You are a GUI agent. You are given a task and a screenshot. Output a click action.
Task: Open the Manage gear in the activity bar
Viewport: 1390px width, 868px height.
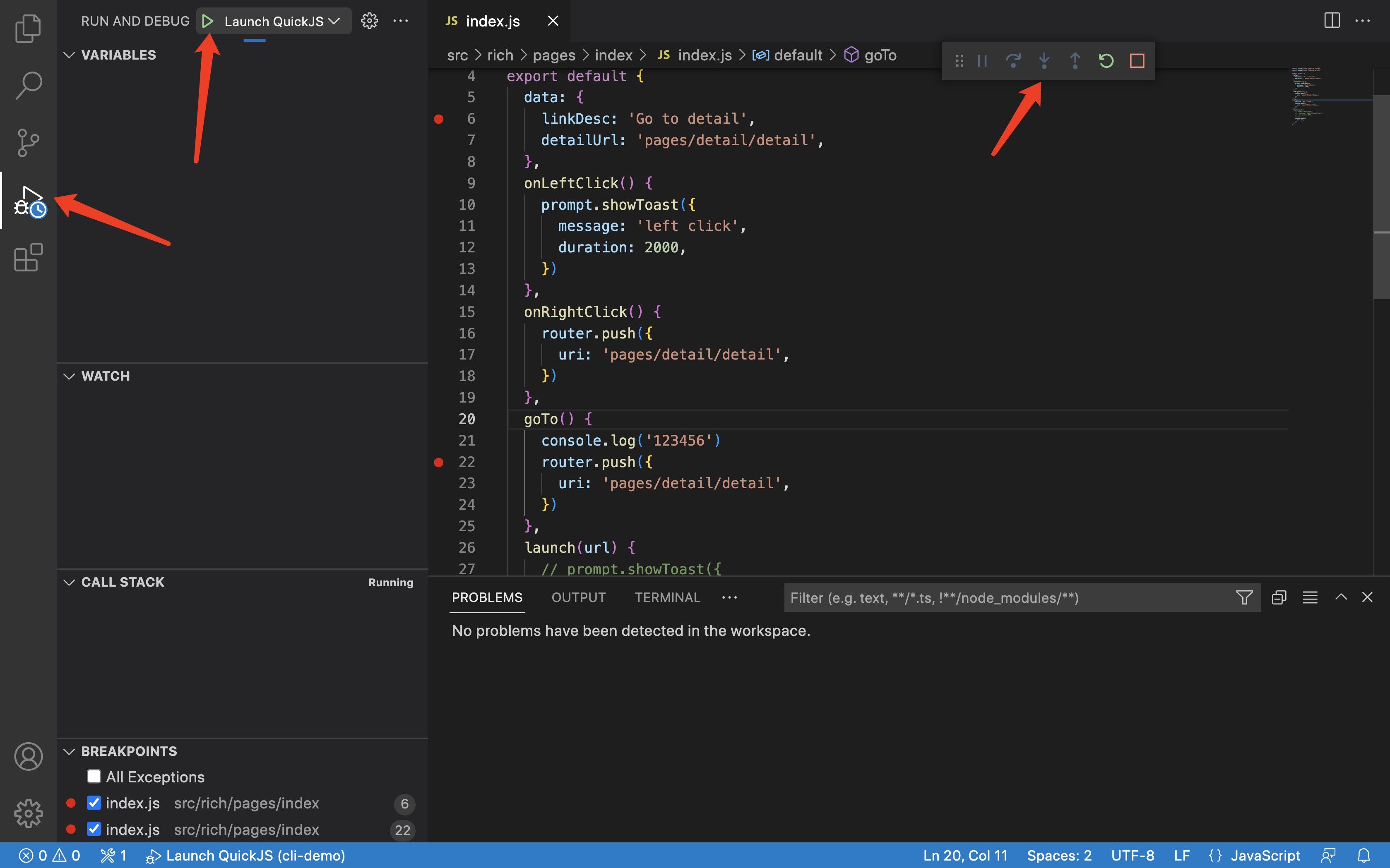click(x=28, y=813)
